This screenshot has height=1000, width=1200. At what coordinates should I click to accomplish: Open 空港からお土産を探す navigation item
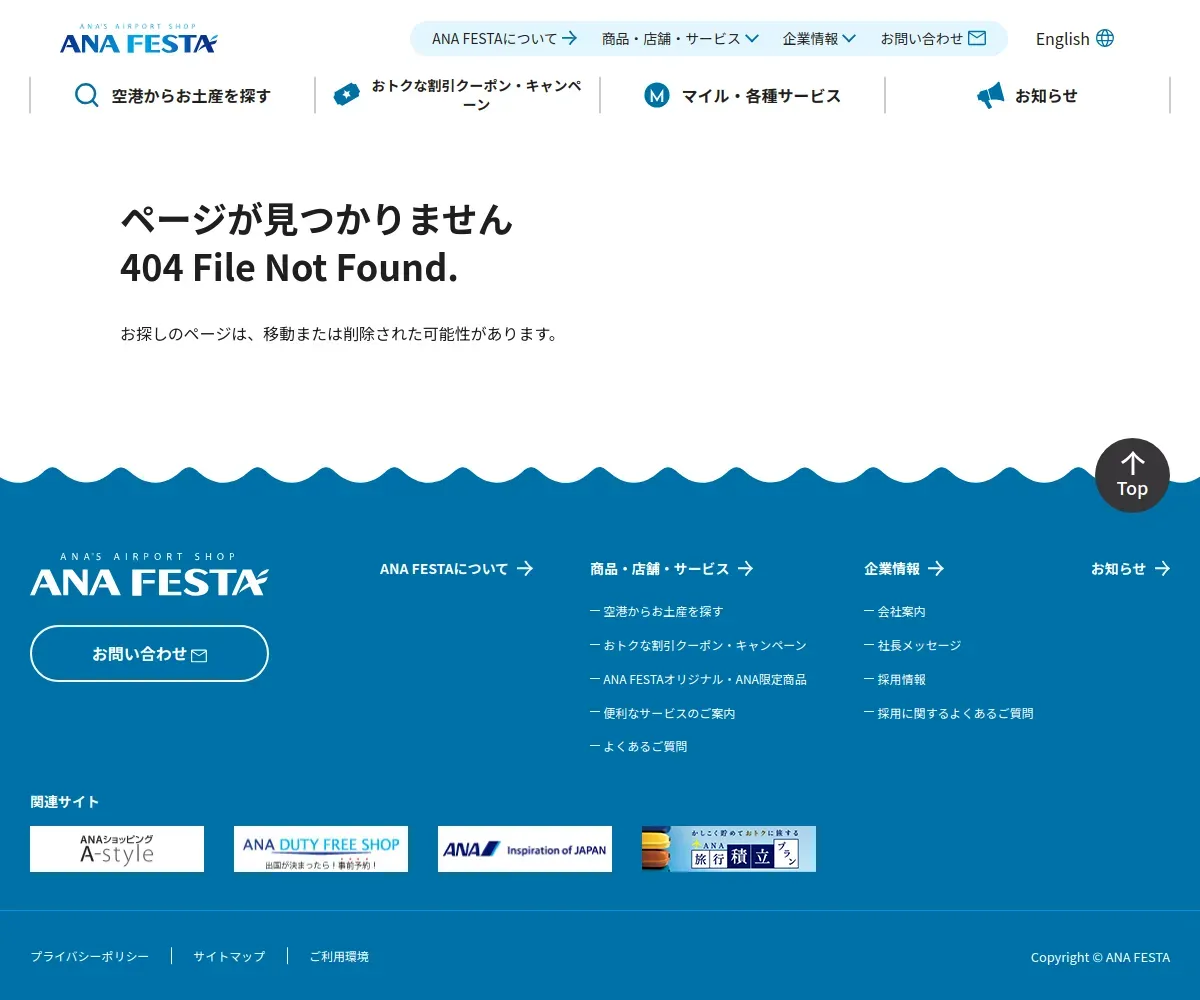(x=172, y=95)
